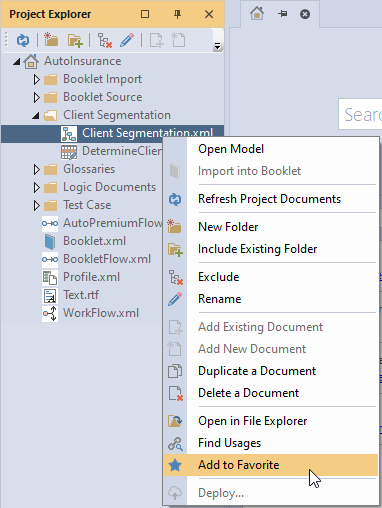Select the Client Segmentation folder

(x=117, y=115)
